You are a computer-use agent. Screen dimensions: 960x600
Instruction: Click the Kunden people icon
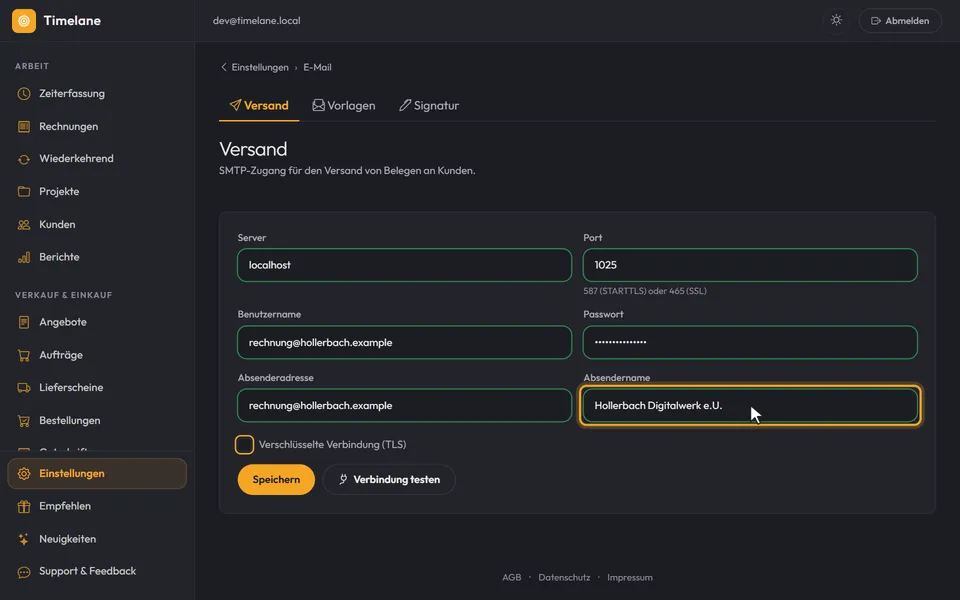click(24, 225)
